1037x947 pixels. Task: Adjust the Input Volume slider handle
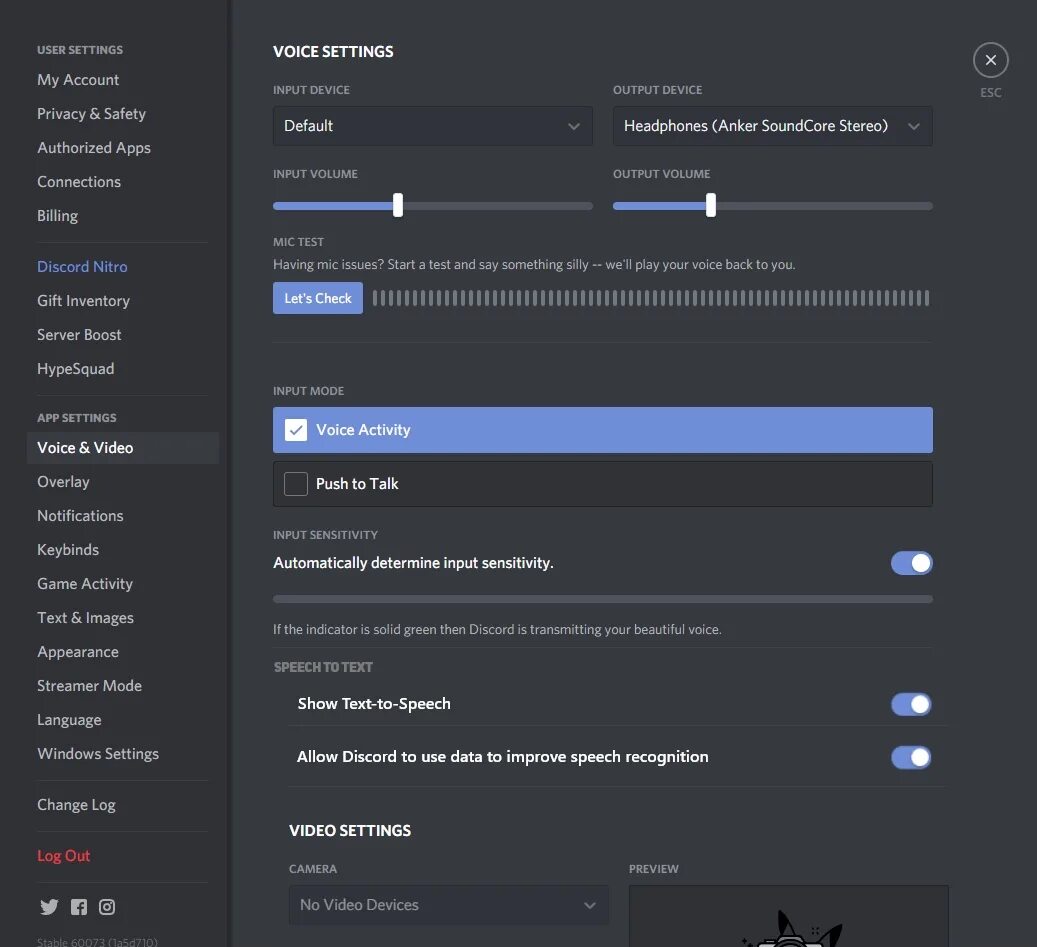tap(397, 205)
